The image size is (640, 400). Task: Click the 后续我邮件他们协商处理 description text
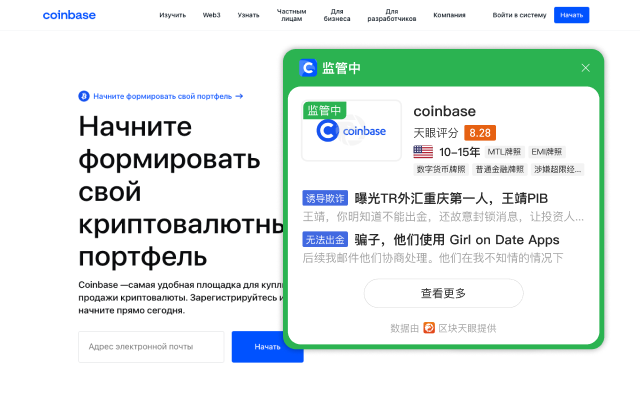point(433,258)
